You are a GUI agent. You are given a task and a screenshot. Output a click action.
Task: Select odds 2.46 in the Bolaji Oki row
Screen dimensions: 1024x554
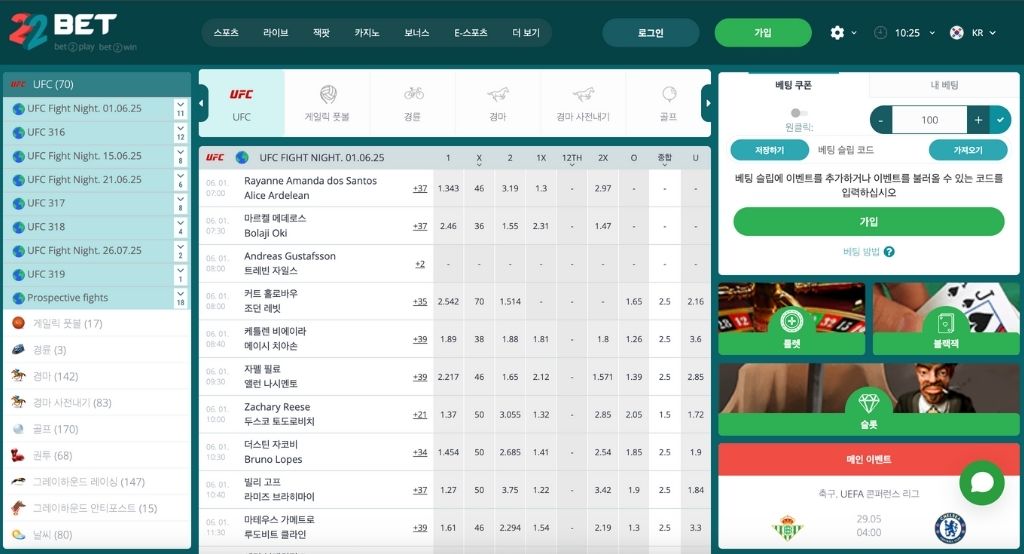tap(448, 226)
